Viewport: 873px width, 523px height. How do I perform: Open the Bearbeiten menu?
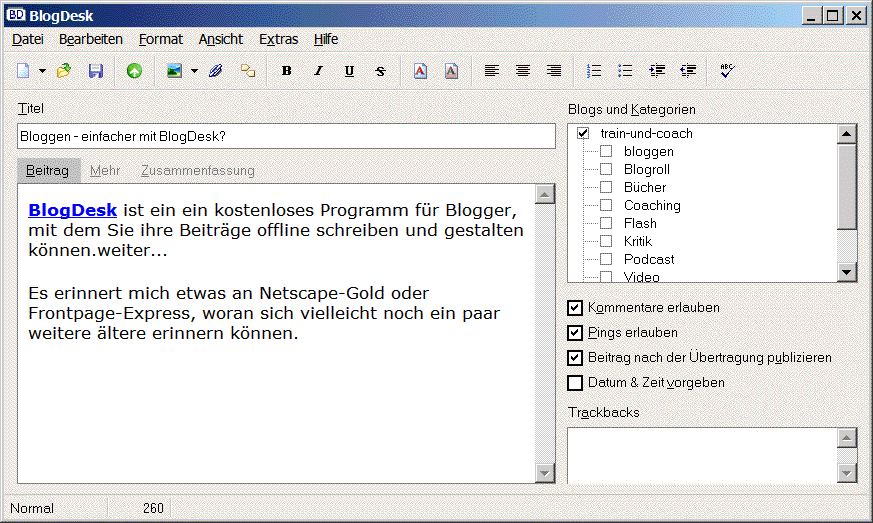pos(91,40)
